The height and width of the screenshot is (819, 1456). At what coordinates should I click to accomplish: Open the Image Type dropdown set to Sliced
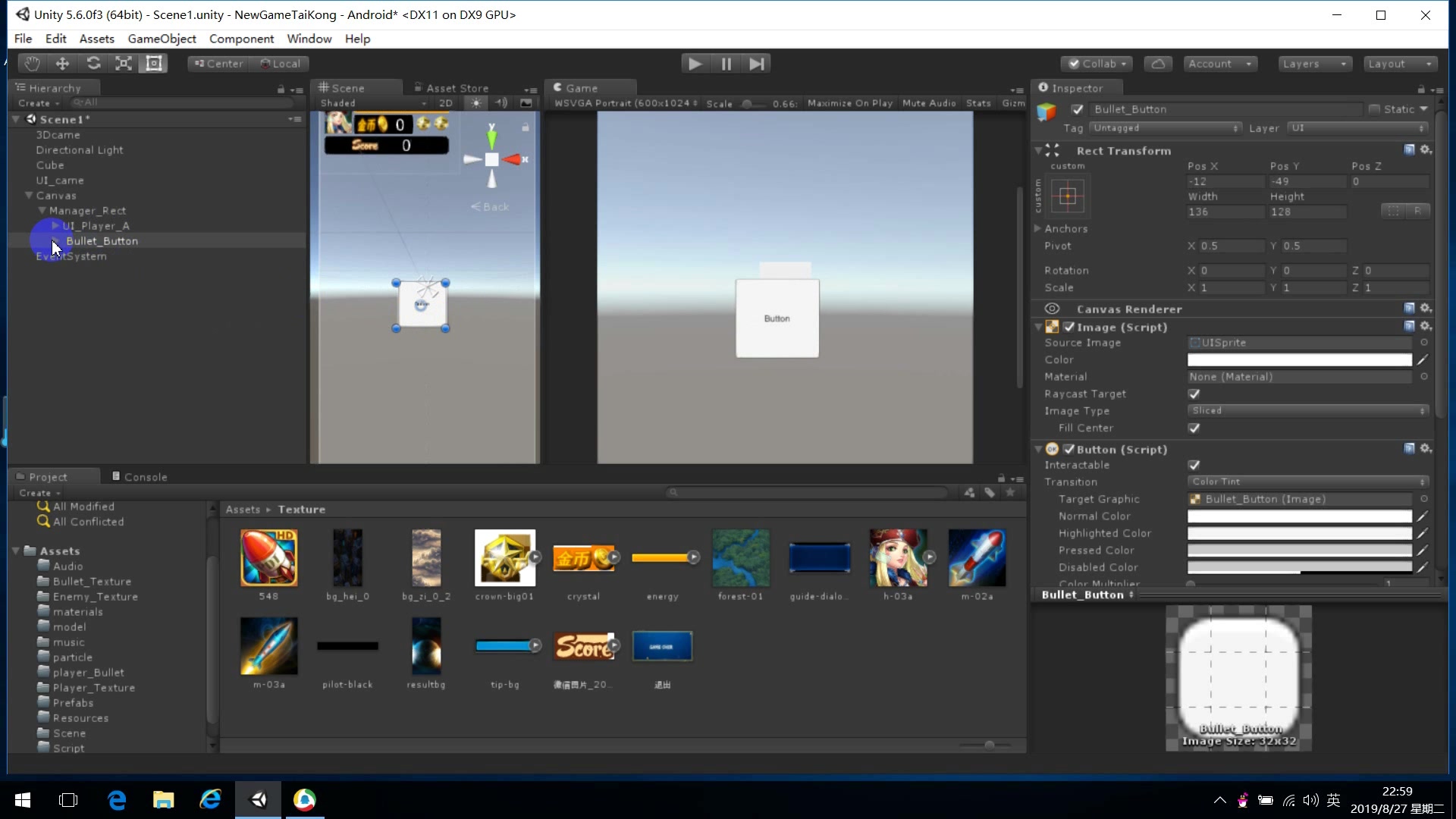tap(1308, 410)
